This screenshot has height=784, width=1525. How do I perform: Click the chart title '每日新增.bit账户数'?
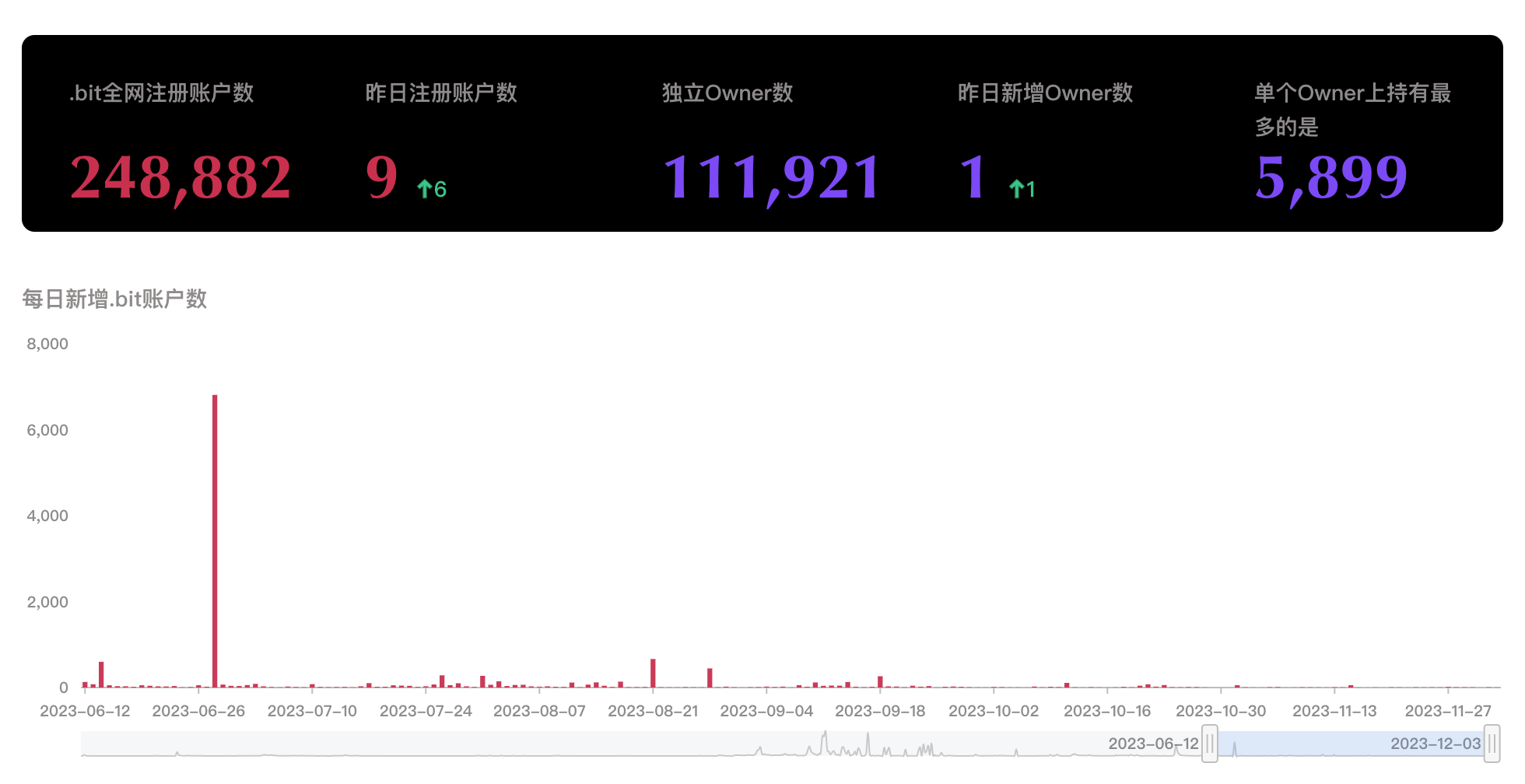[x=114, y=299]
